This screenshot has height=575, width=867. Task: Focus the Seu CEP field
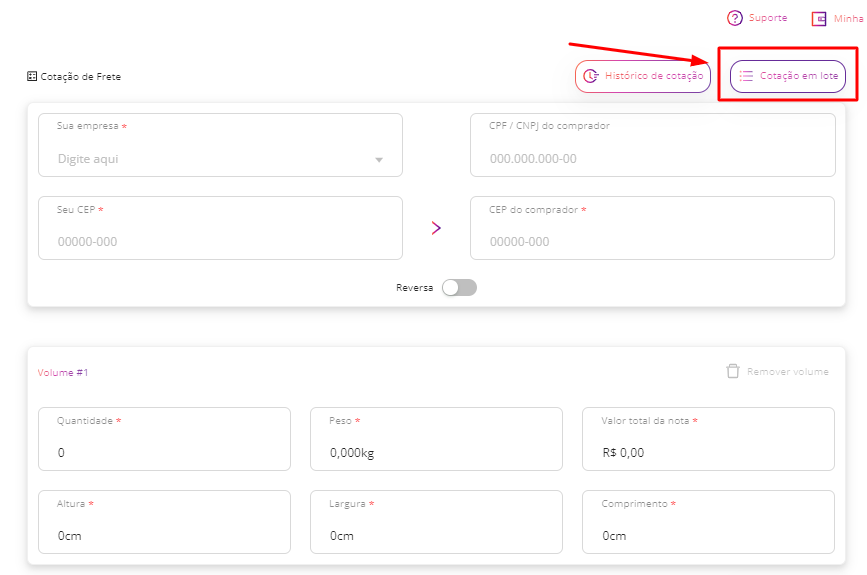pos(220,228)
